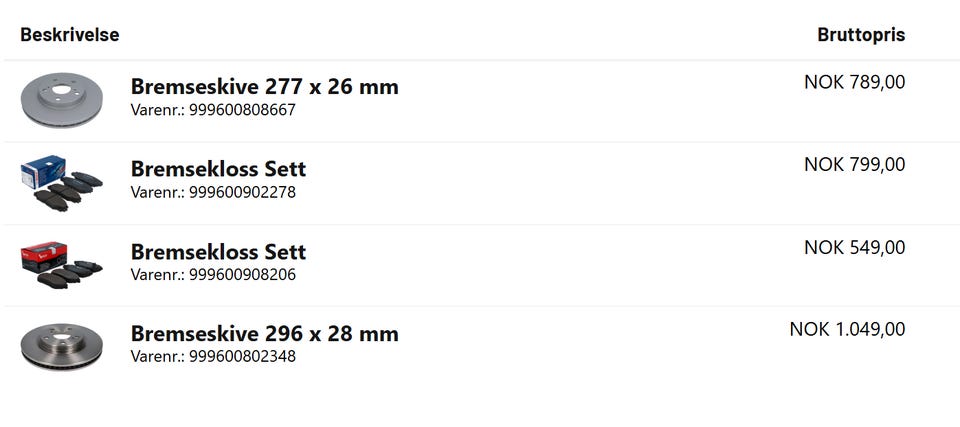Open the Bremseskive 277 x 26 mm product title
960x427 pixels.
coord(264,87)
